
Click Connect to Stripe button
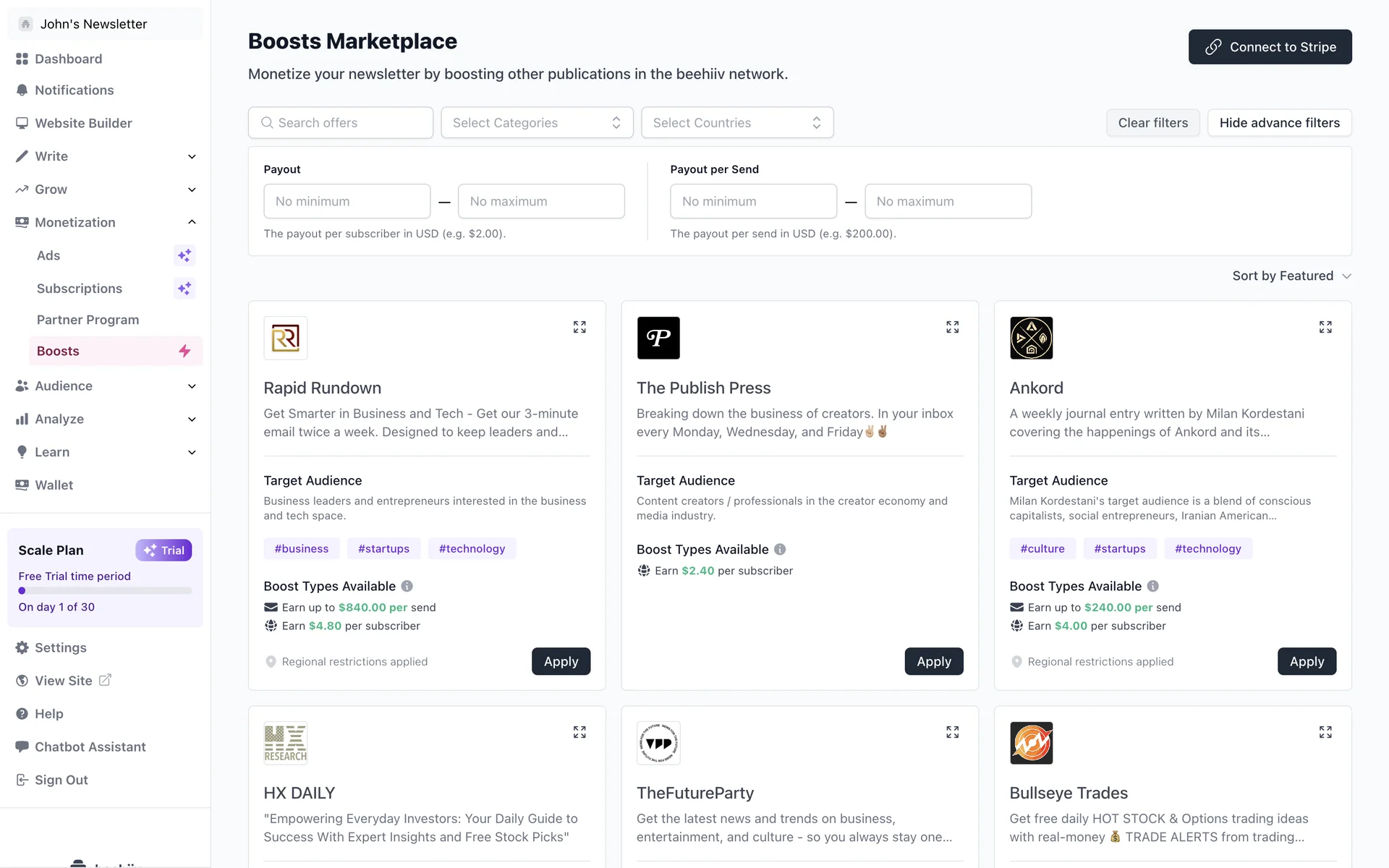[1270, 47]
